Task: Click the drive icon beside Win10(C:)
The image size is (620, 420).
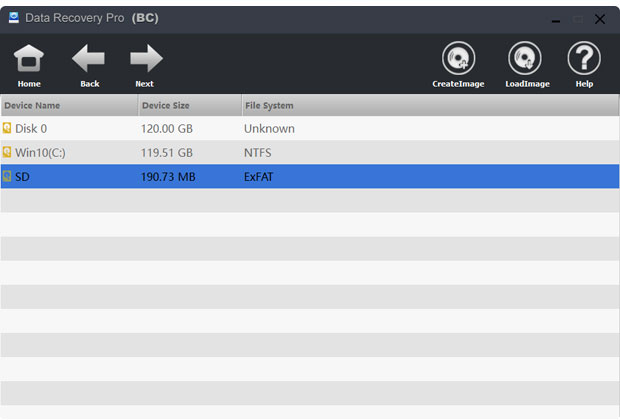Action: click(7, 152)
